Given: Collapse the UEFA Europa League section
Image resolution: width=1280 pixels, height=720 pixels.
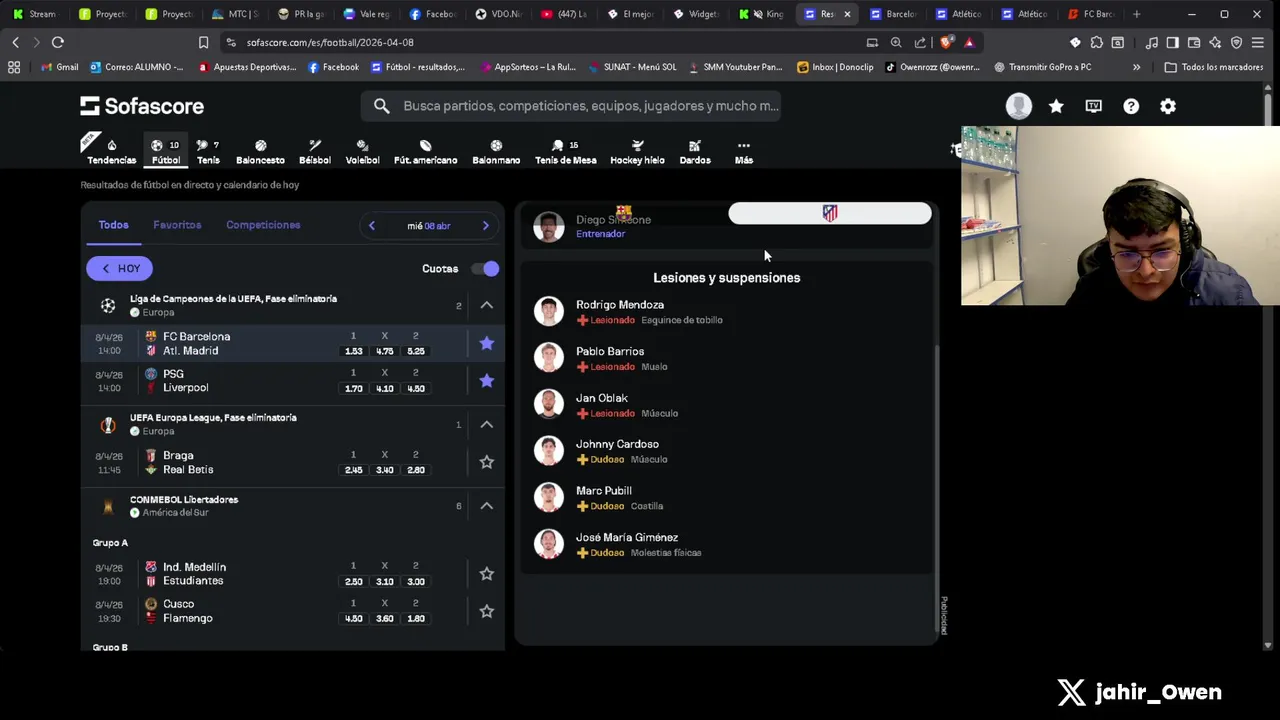Looking at the screenshot, I should (x=486, y=424).
